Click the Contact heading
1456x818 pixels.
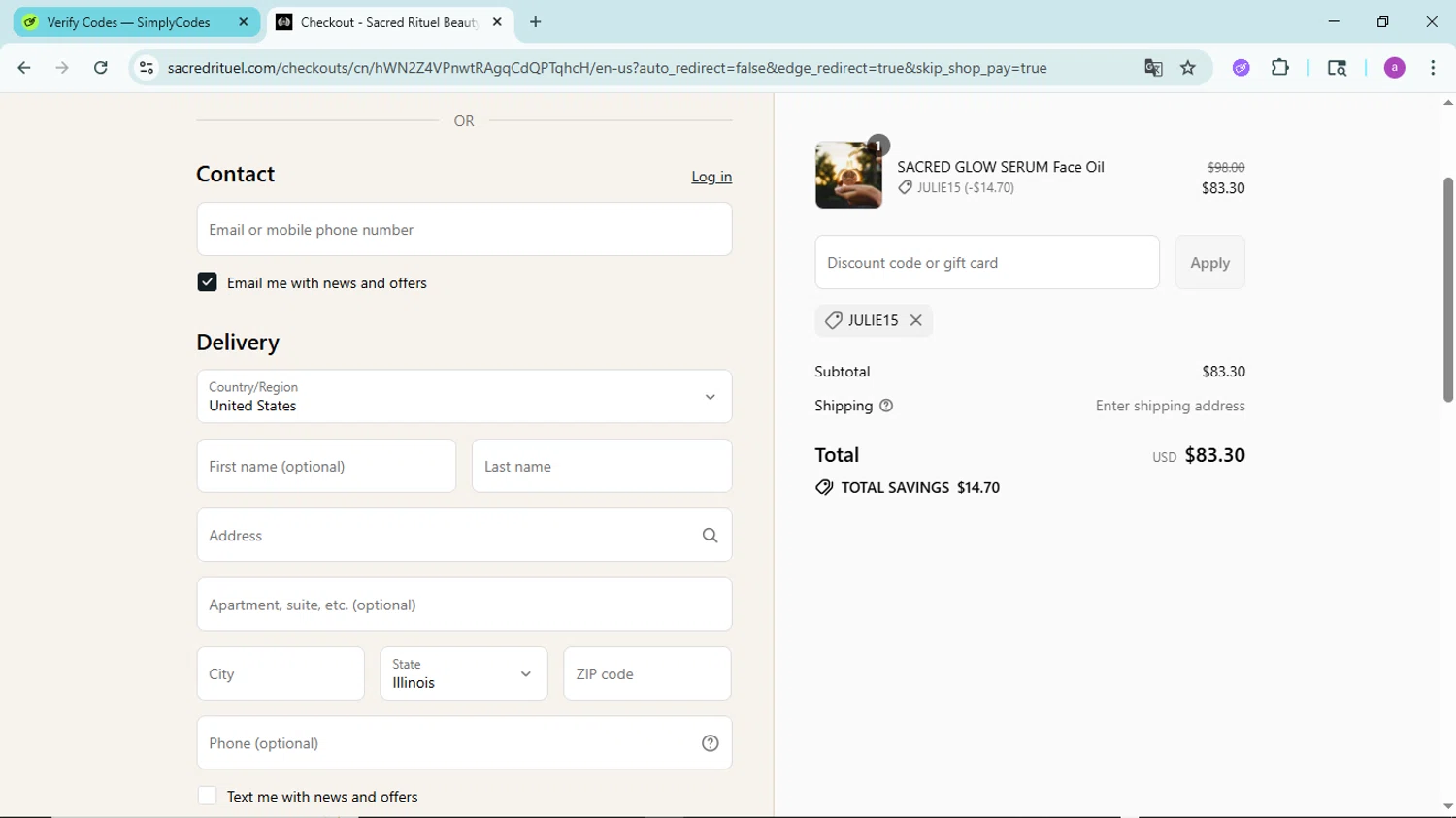tap(236, 174)
